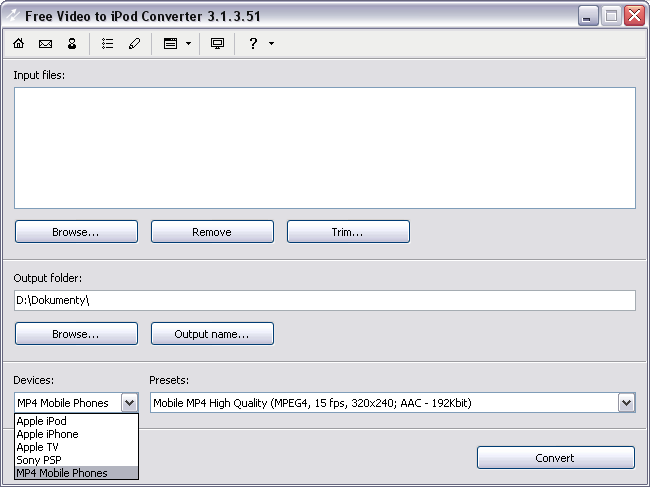This screenshot has height=487, width=650.
Task: Click the output folder path field
Action: point(325,300)
